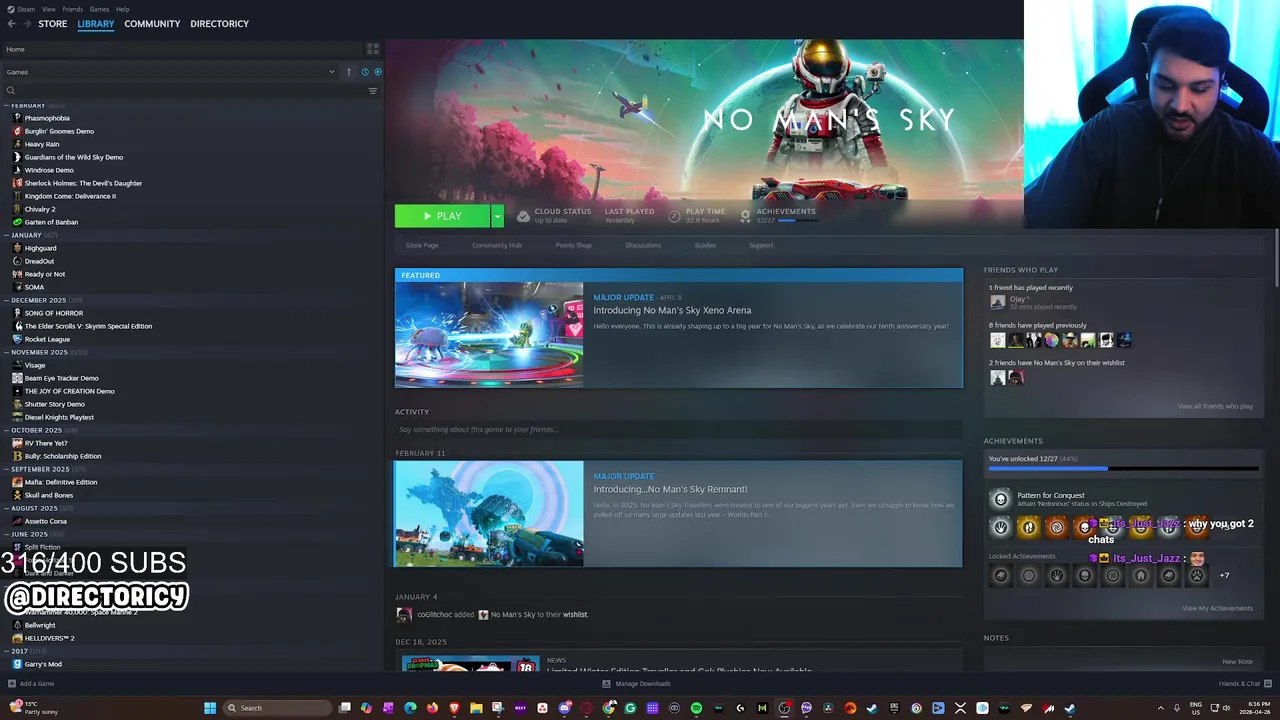Collapse the 2017 group
The height and width of the screenshot is (720, 1280).
point(7,651)
